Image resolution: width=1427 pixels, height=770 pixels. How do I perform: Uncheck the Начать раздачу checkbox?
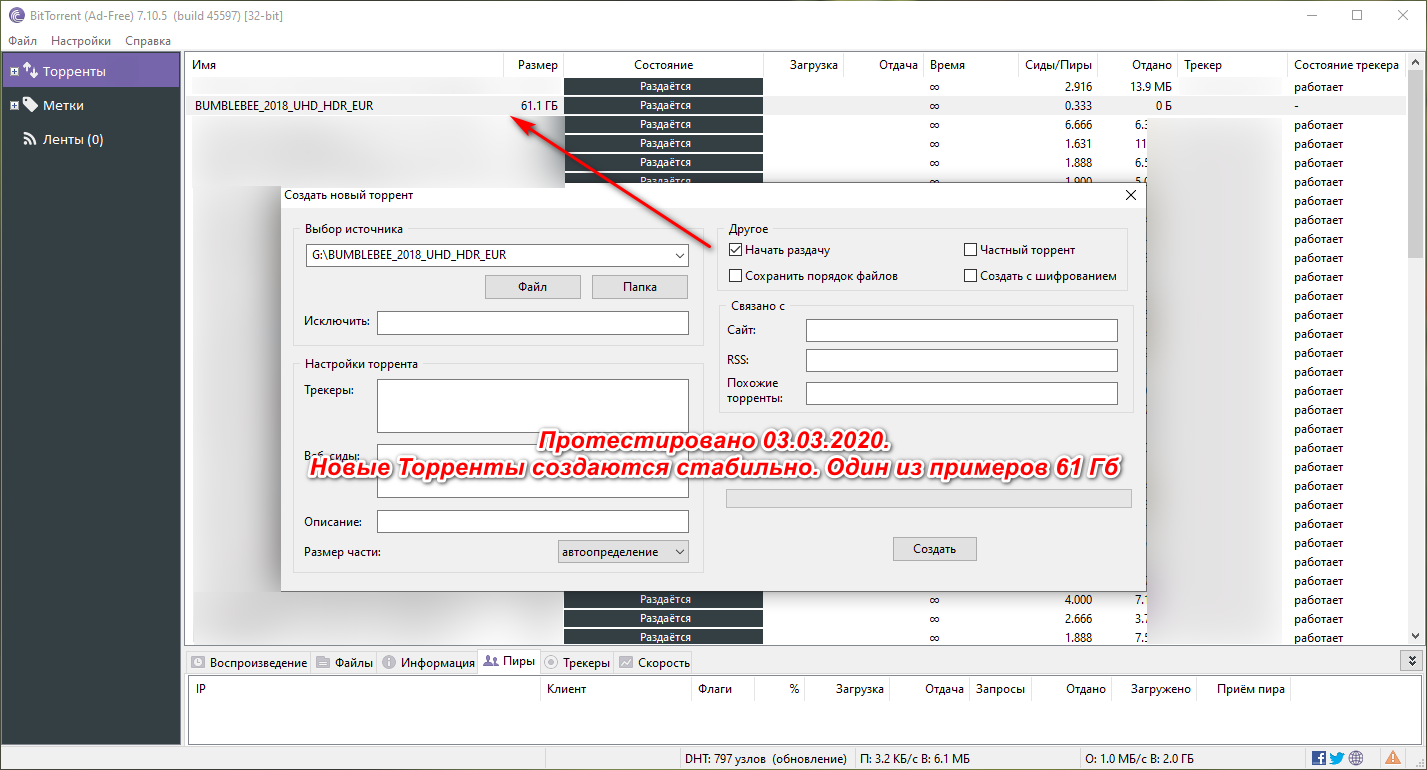pos(736,250)
